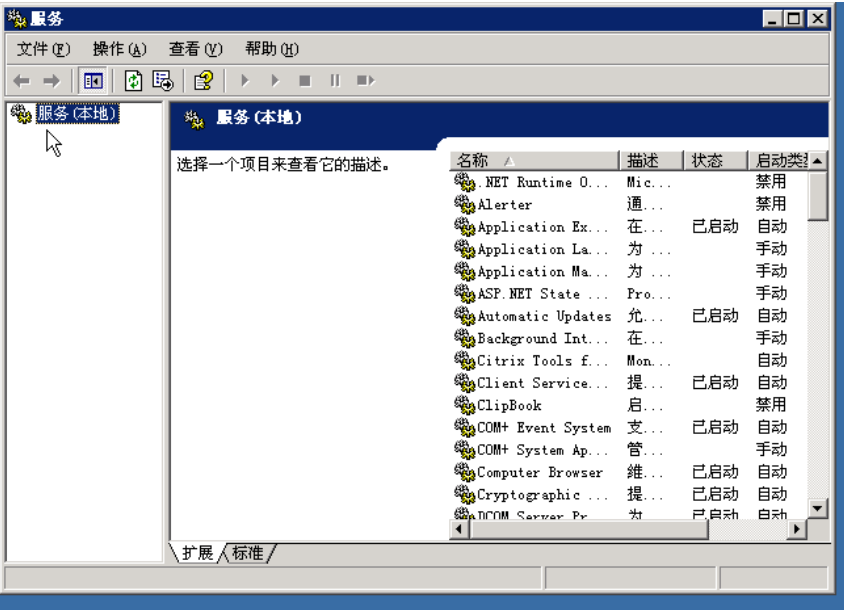
Task: Click the vertical scrollbar up arrow
Action: point(818,160)
